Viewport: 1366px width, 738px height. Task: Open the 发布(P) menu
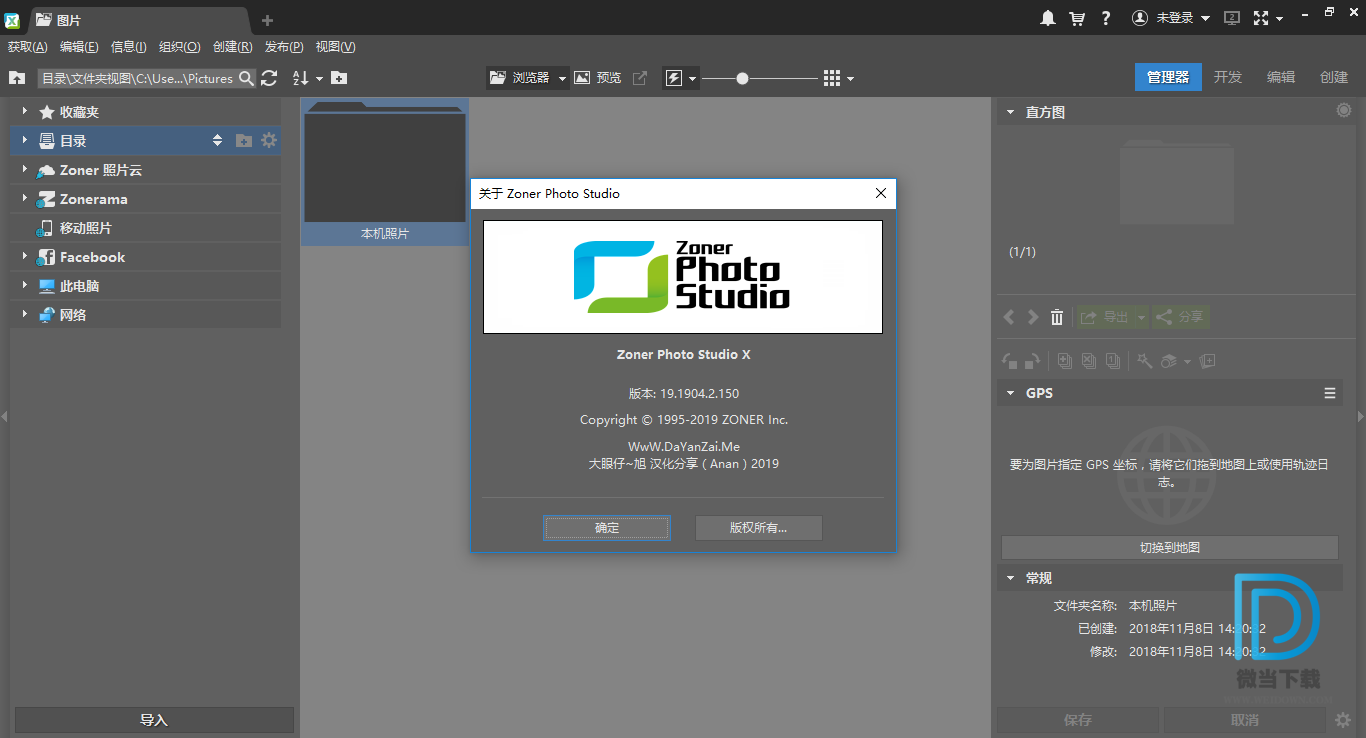(284, 47)
